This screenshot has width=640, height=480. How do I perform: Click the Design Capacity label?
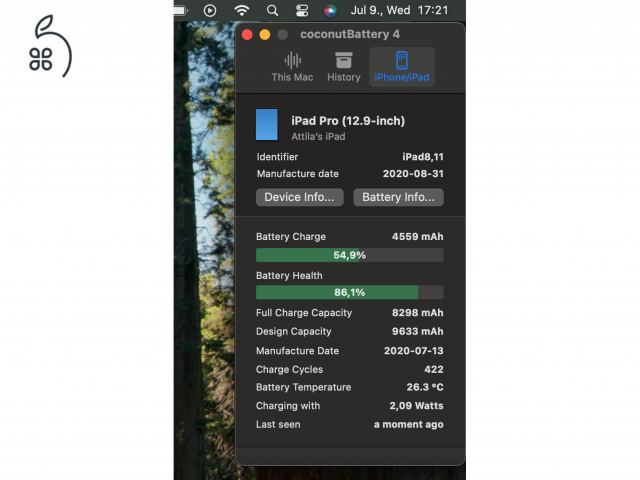293,332
